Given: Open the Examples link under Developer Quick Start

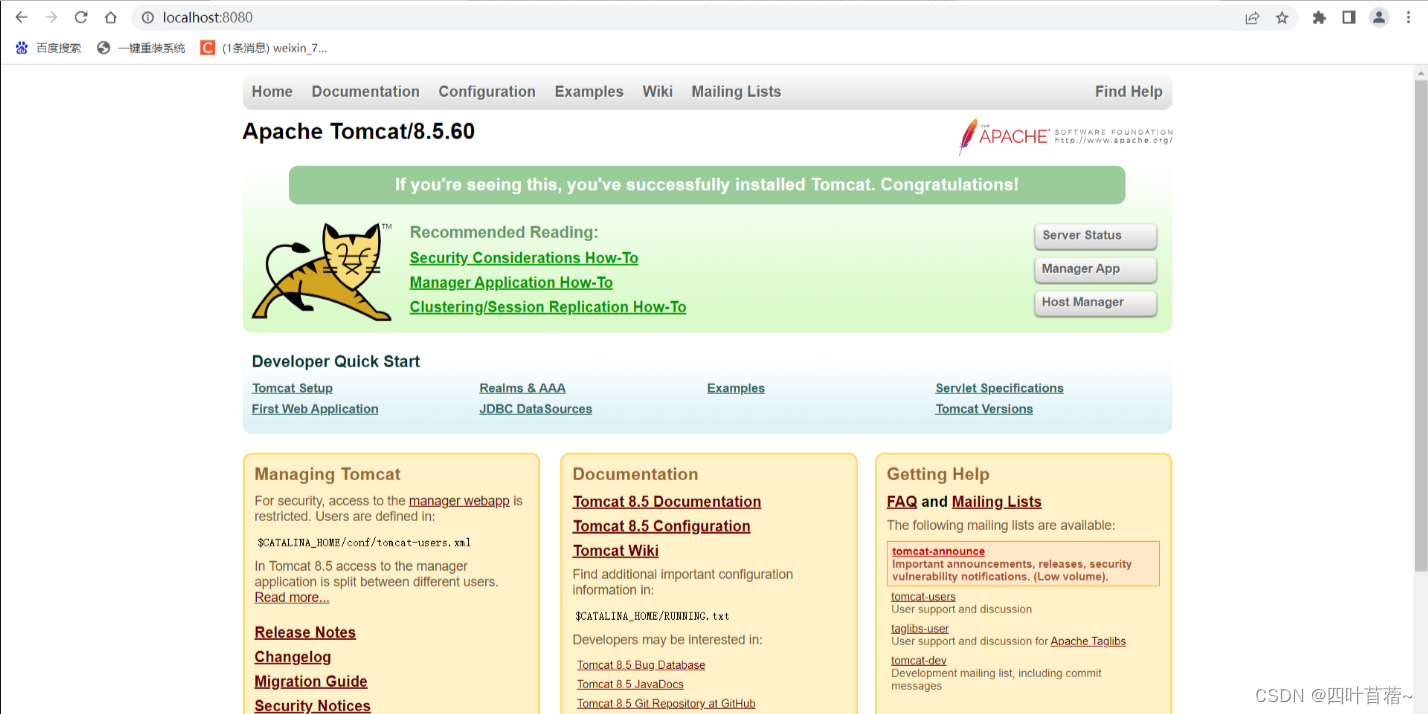Looking at the screenshot, I should tap(735, 388).
